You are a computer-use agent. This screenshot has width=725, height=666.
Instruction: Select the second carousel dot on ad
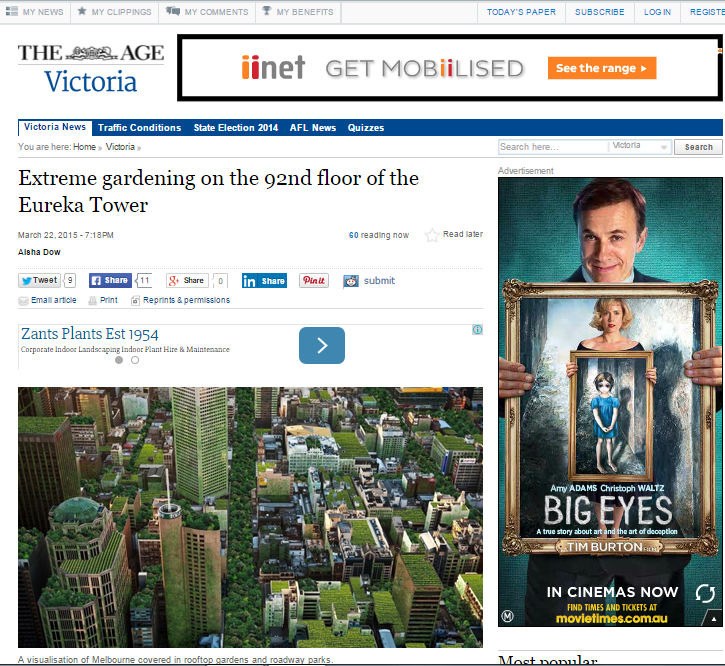coord(135,360)
